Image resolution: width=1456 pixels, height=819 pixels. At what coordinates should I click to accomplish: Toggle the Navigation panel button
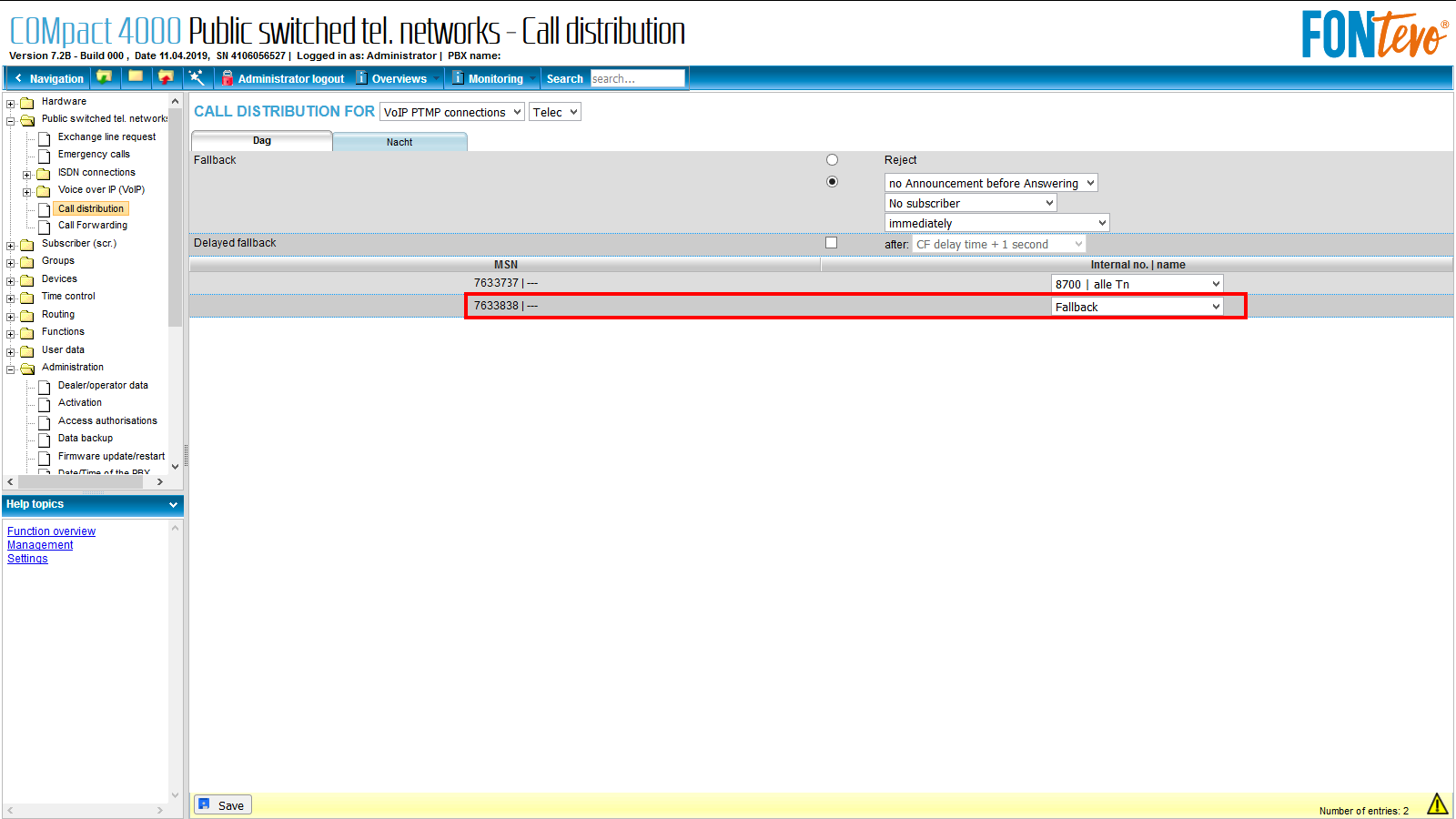point(48,79)
